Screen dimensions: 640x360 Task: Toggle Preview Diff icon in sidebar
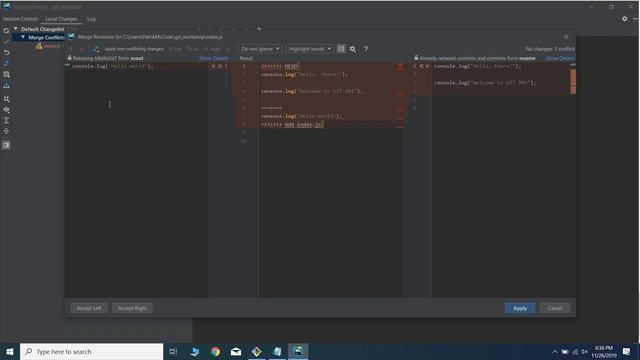(x=6, y=145)
